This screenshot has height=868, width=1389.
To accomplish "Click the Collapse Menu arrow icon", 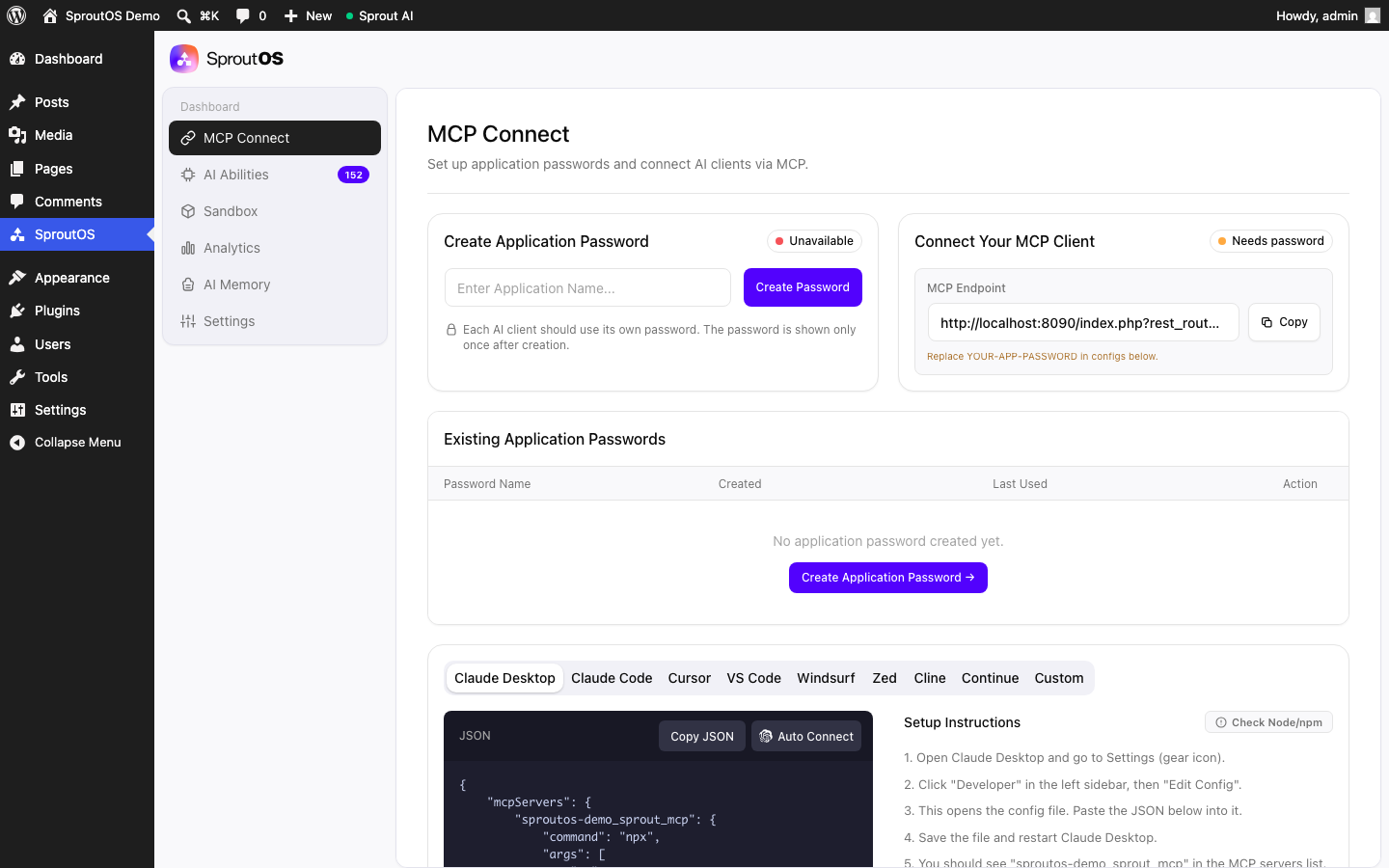I will point(17,443).
